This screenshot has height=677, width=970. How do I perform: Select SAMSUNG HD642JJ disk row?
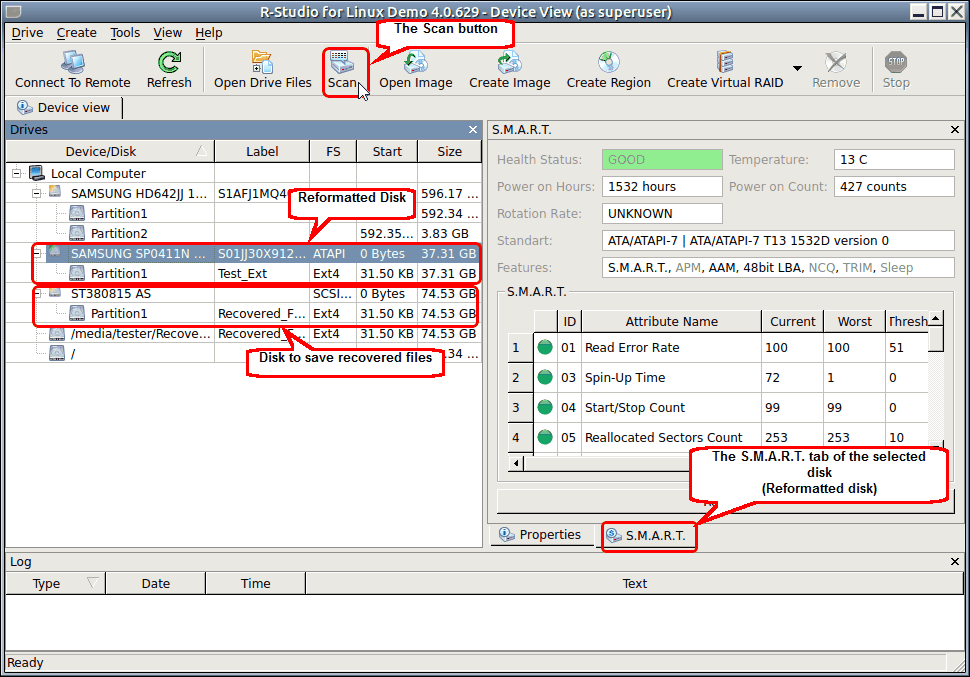tap(244, 194)
